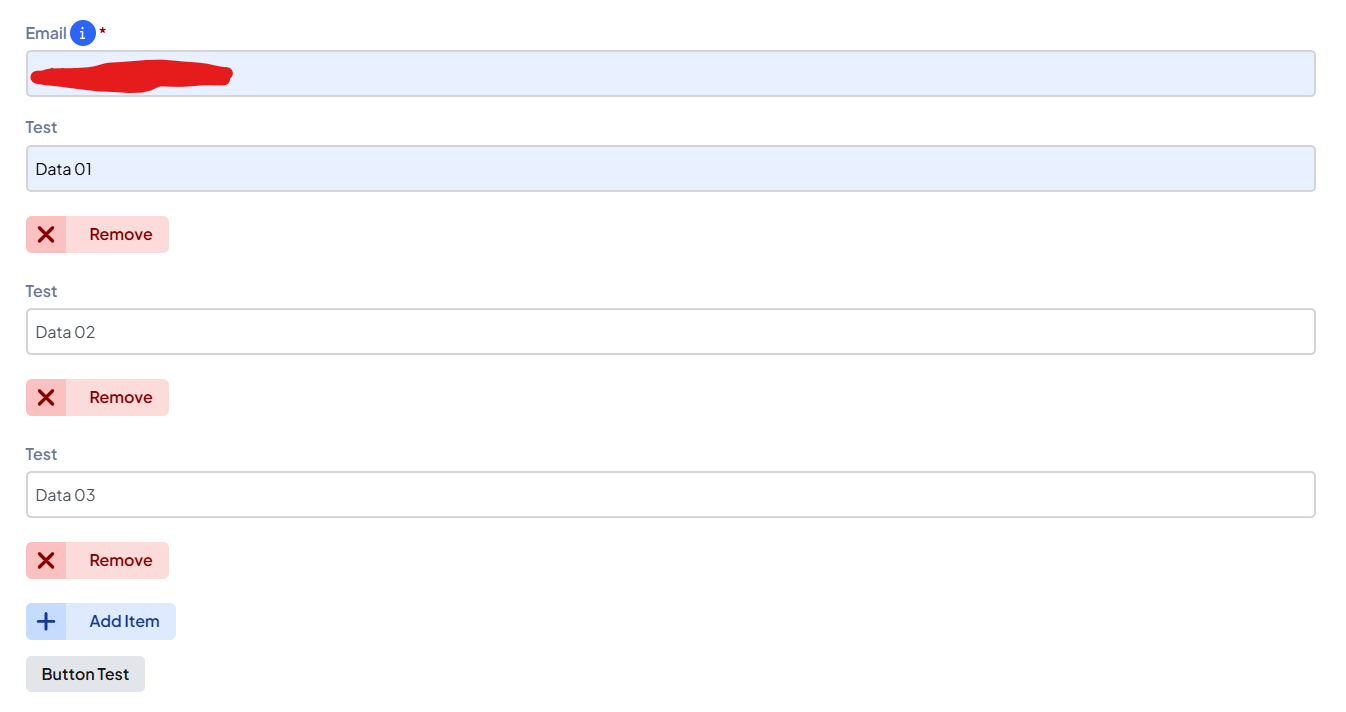1346x712 pixels.
Task: Click the X icon below Data 03
Action: point(46,561)
